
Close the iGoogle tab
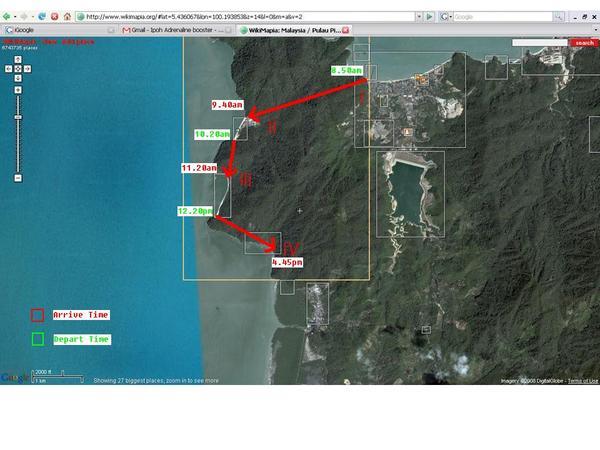[x=111, y=30]
